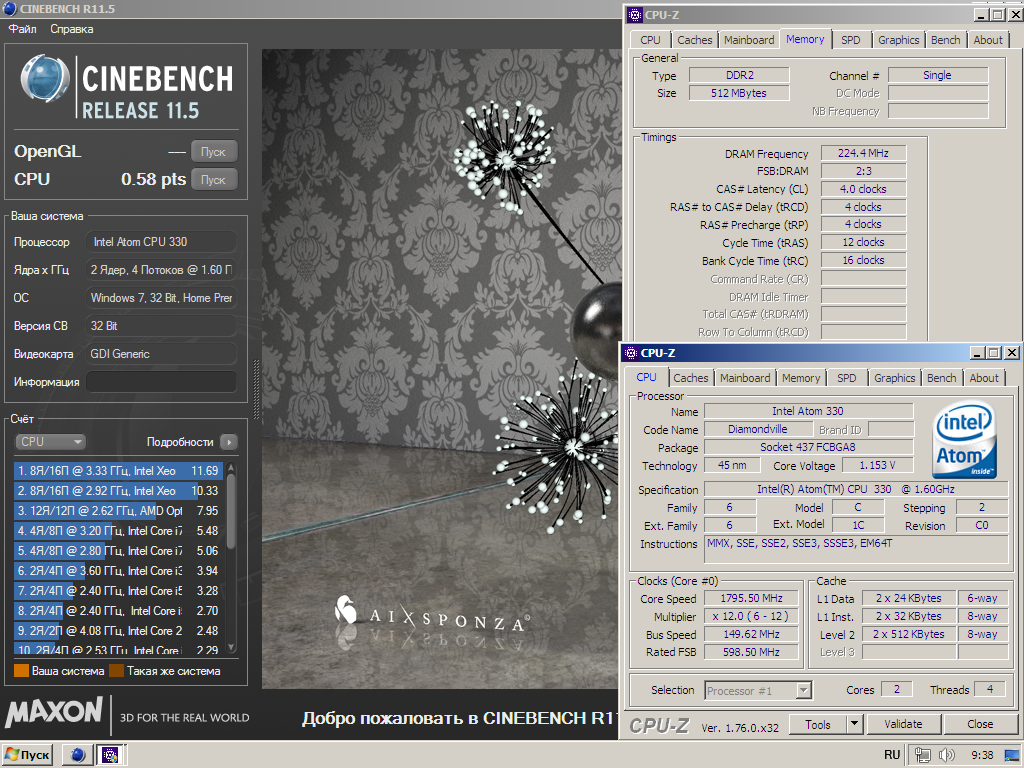Open About tab in front CPU-Z window
The height and width of the screenshot is (768, 1024).
click(x=984, y=378)
